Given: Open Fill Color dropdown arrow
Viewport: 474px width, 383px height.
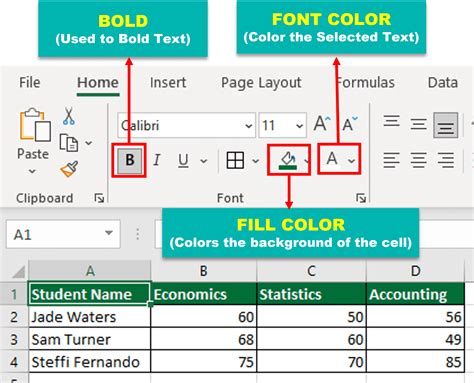Looking at the screenshot, I should tap(307, 161).
